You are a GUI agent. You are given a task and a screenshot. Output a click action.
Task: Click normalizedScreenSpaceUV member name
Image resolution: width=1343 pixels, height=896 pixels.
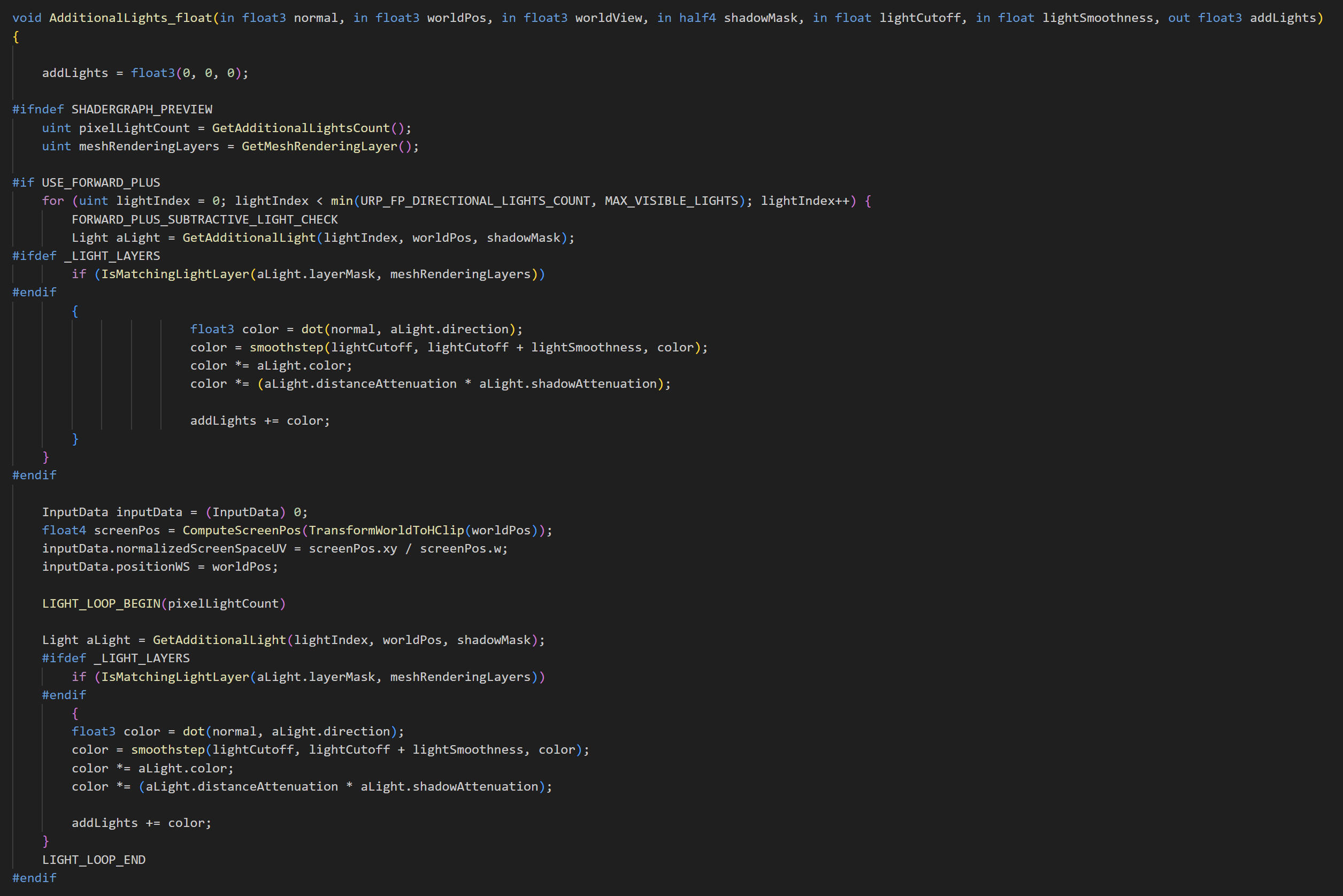coord(201,549)
